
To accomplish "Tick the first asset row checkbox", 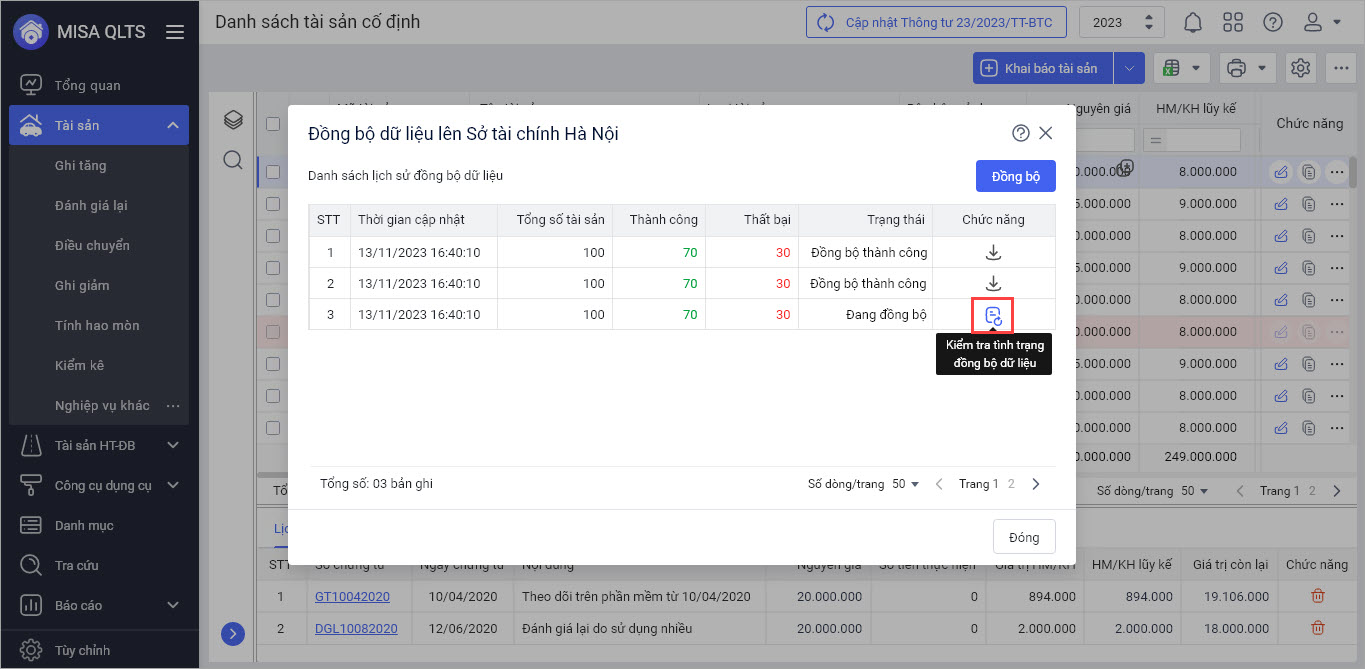I will click(x=273, y=172).
